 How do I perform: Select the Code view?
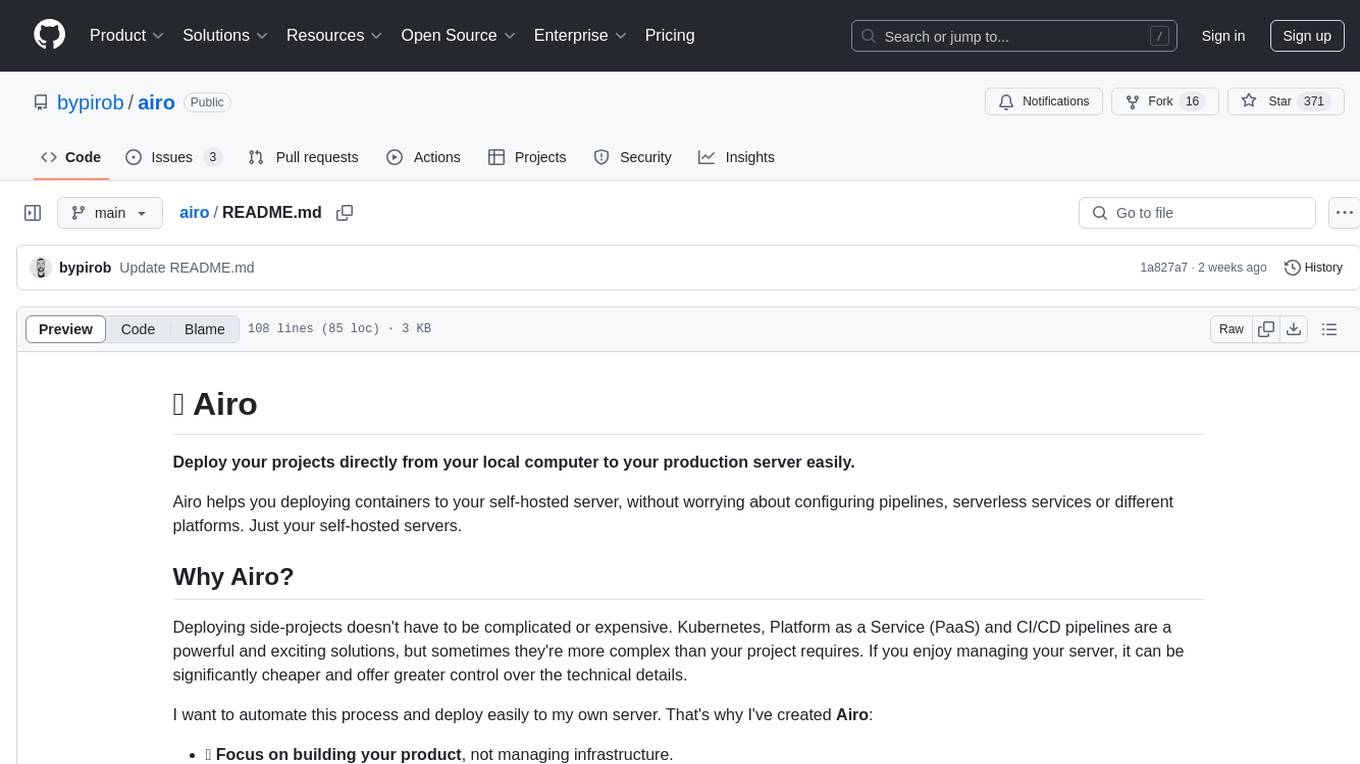coord(138,329)
